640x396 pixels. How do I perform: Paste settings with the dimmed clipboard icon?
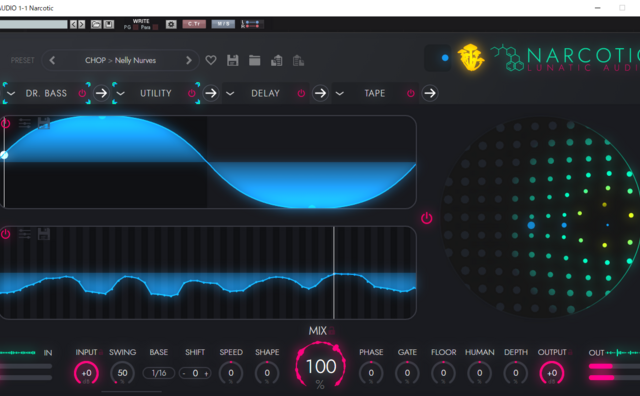click(x=298, y=60)
